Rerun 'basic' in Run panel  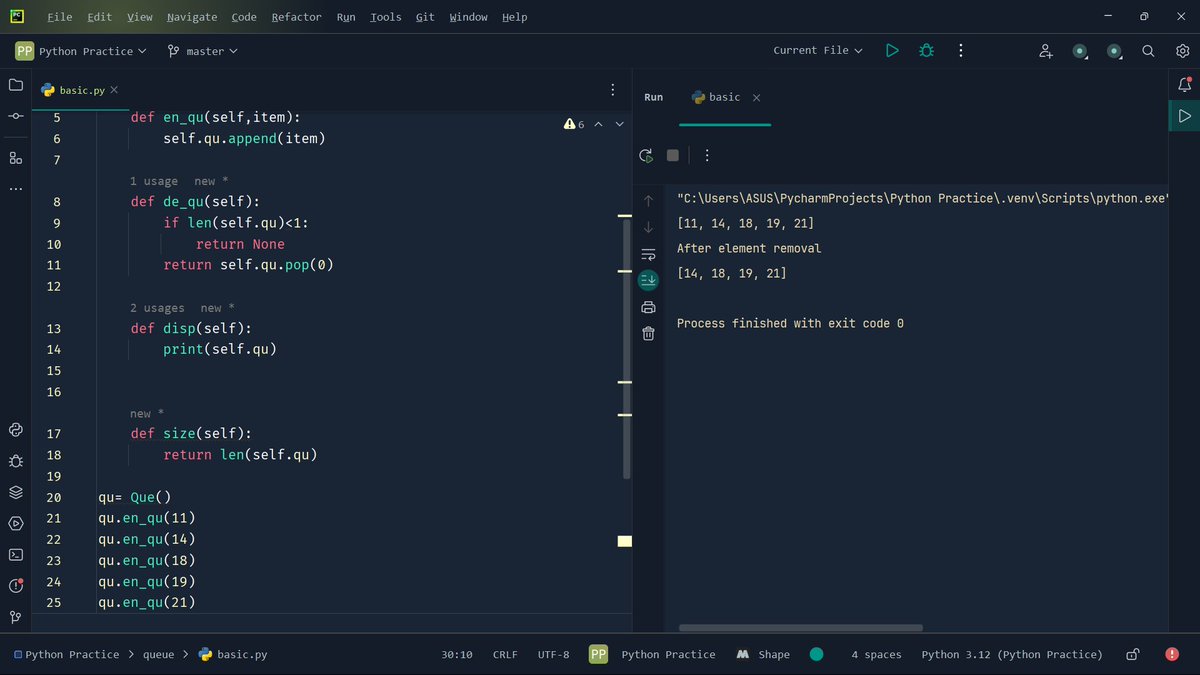[647, 155]
